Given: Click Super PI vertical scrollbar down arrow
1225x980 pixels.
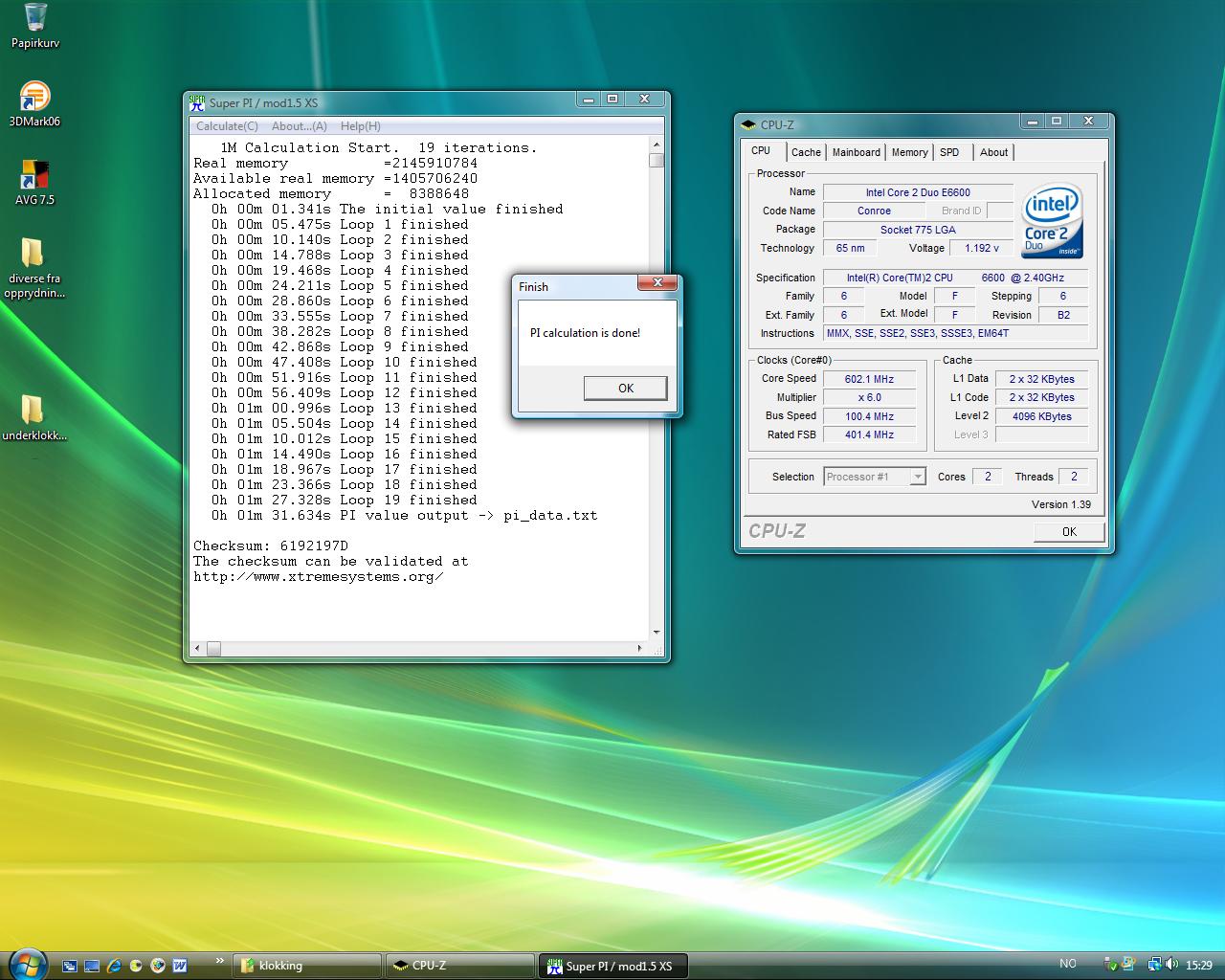Looking at the screenshot, I should click(657, 632).
